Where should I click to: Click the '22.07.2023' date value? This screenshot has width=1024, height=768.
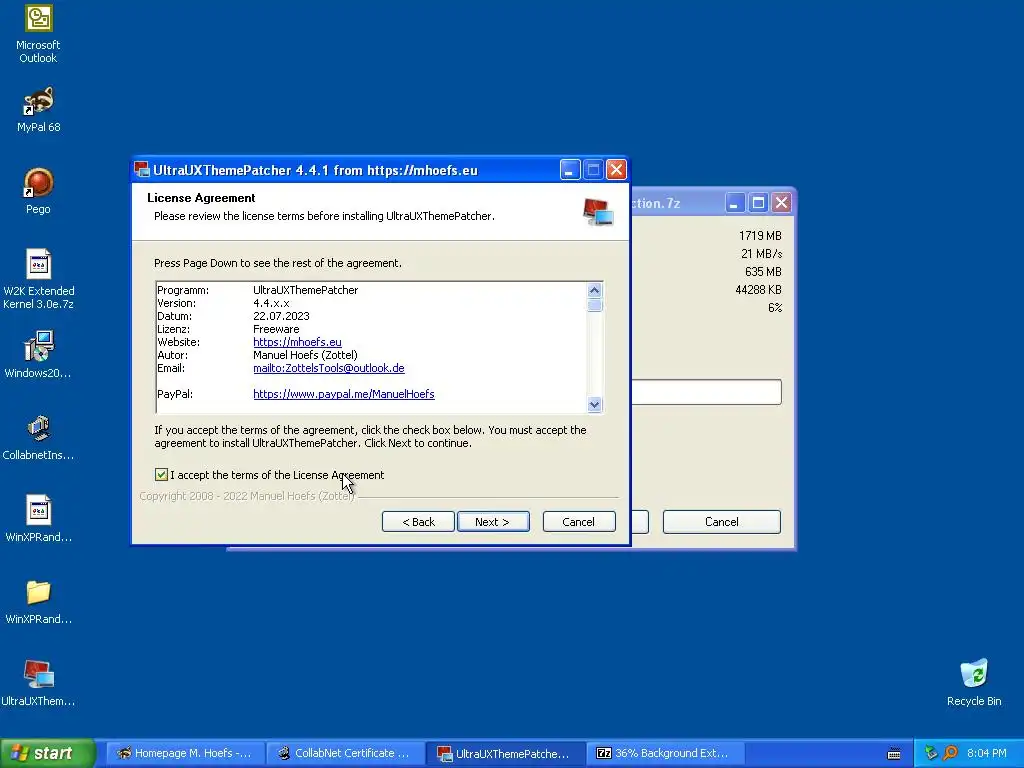281,316
